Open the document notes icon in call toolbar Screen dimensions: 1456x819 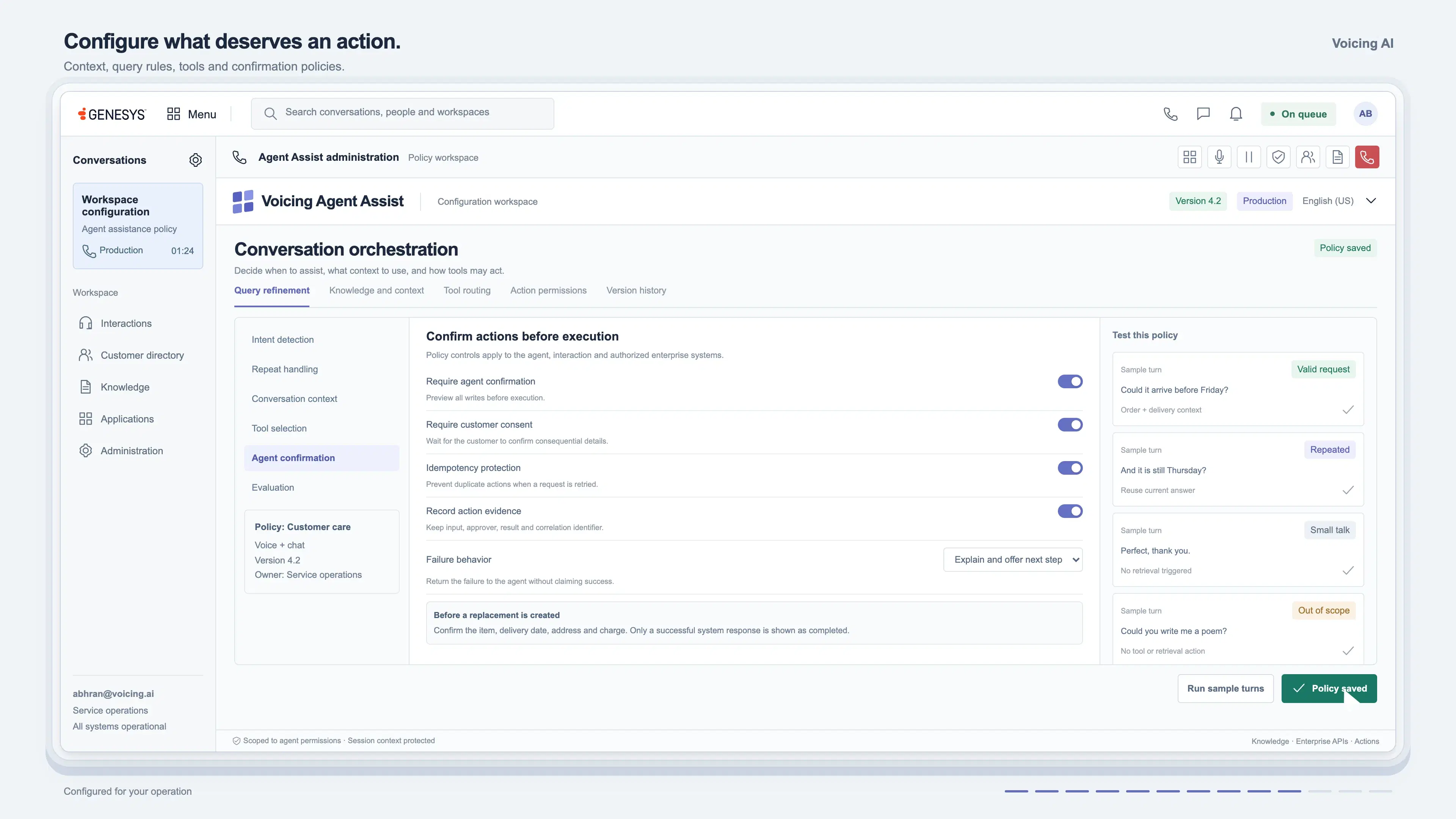point(1337,157)
